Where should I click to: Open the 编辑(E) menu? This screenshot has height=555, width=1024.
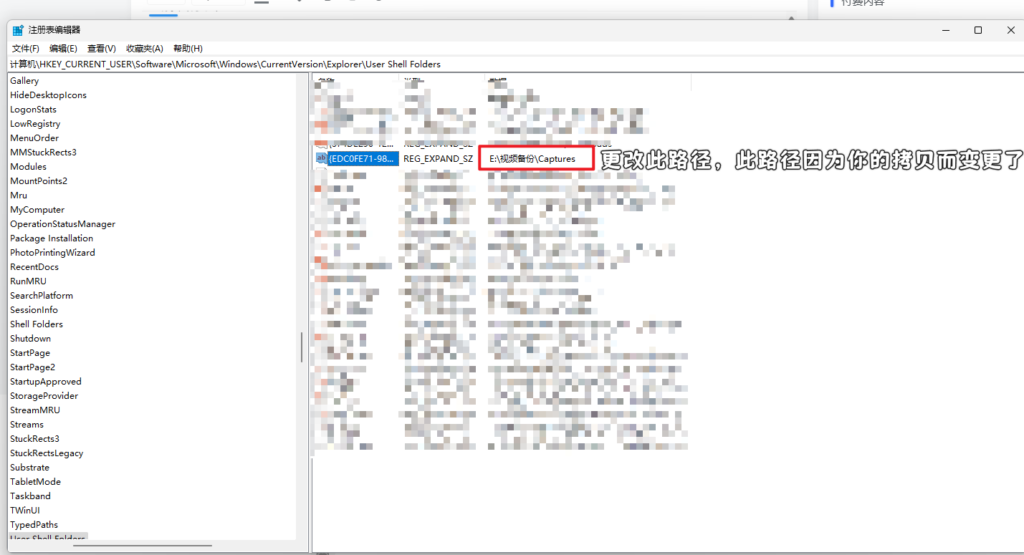click(x=63, y=48)
